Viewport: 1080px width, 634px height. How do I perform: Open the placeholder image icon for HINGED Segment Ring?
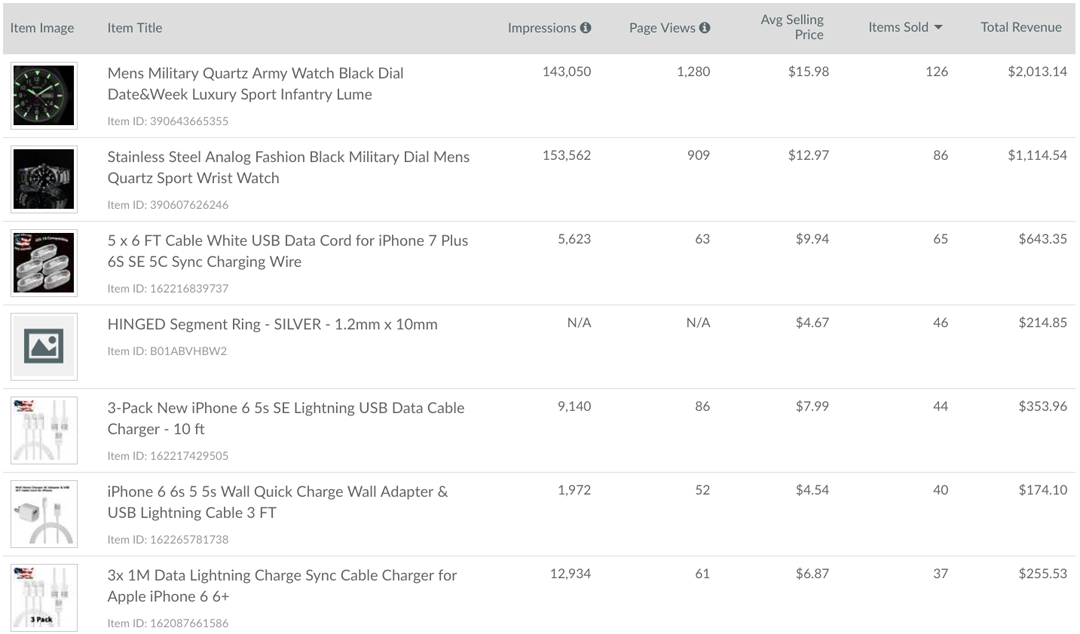point(44,346)
